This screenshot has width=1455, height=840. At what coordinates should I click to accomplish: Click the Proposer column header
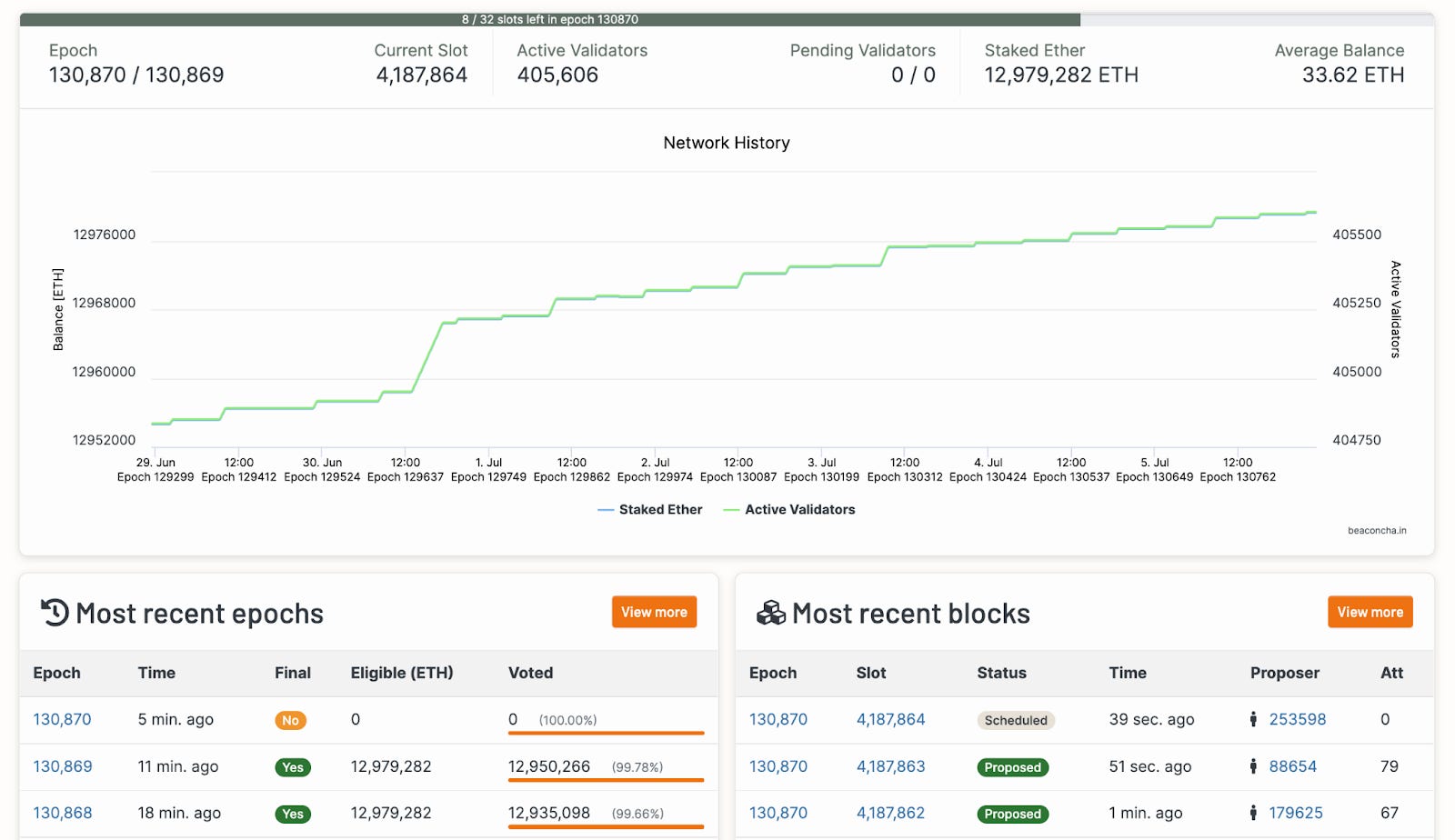1284,673
